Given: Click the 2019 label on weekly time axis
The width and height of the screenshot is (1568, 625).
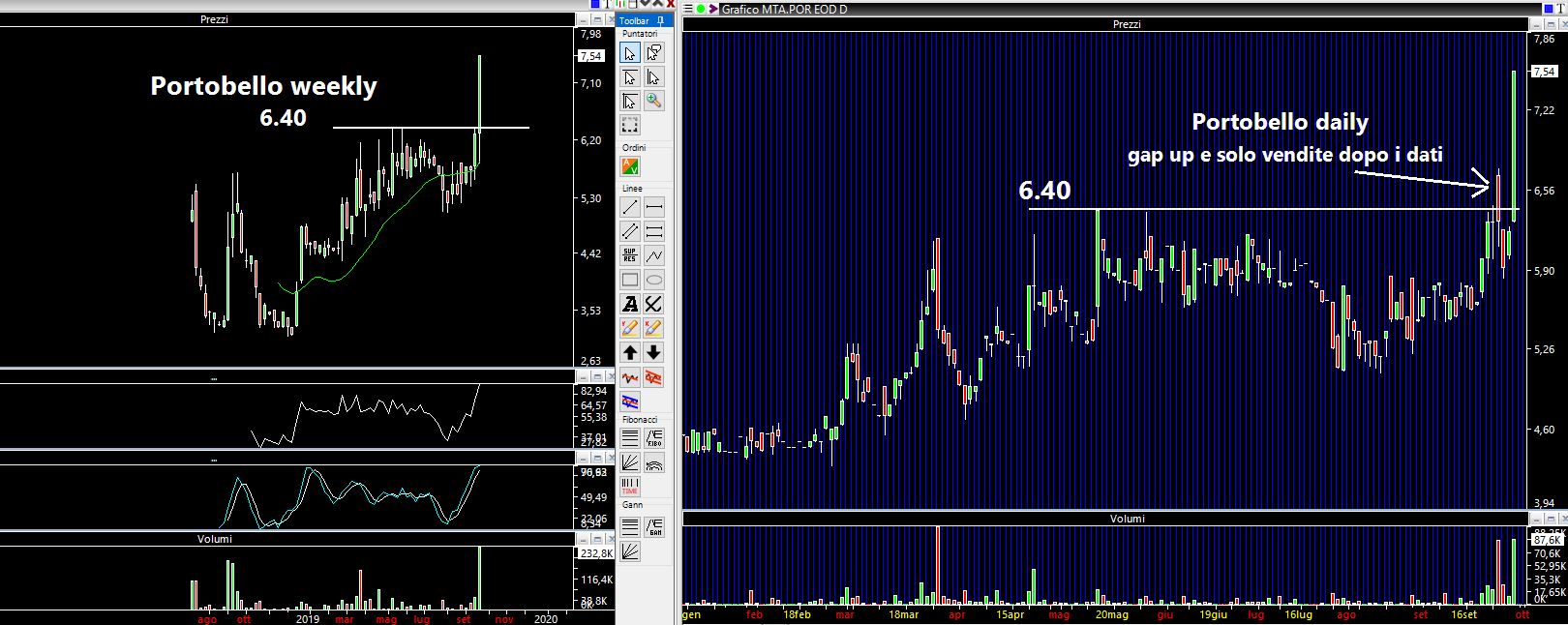Looking at the screenshot, I should (308, 619).
